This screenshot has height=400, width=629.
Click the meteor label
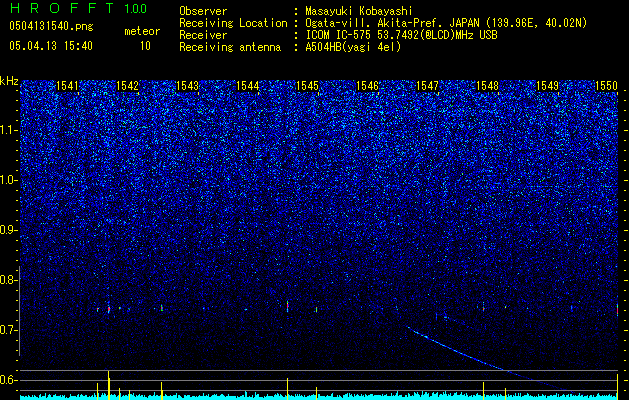[x=142, y=31]
